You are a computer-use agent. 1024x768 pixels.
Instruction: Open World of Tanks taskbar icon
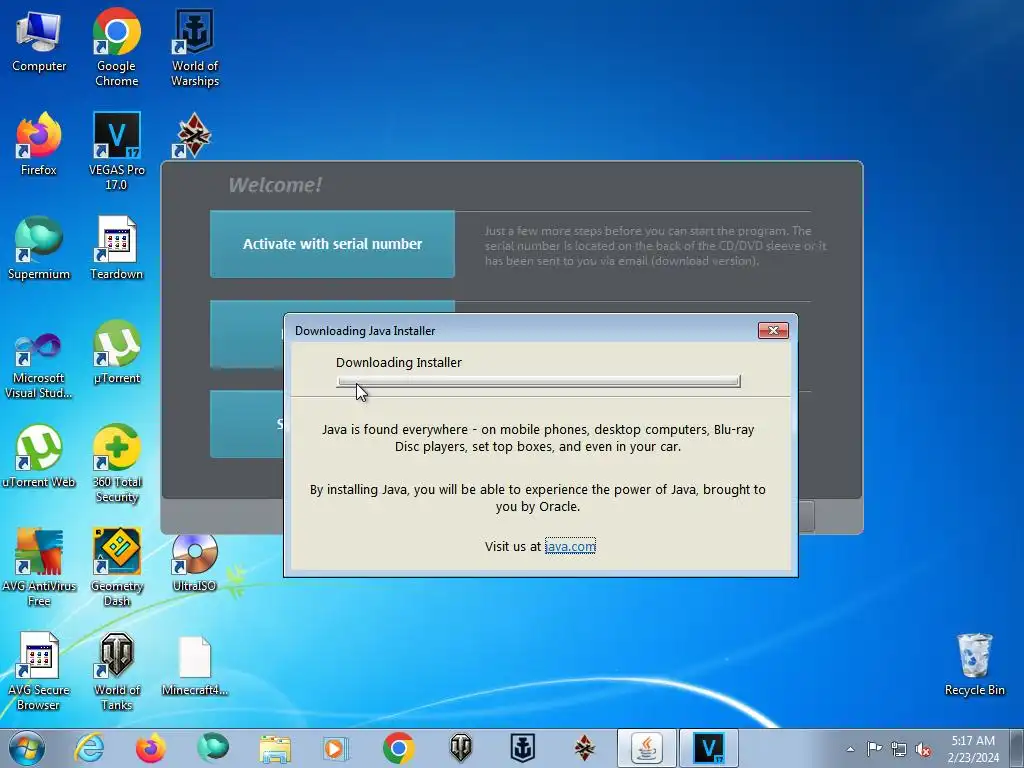(x=460, y=748)
